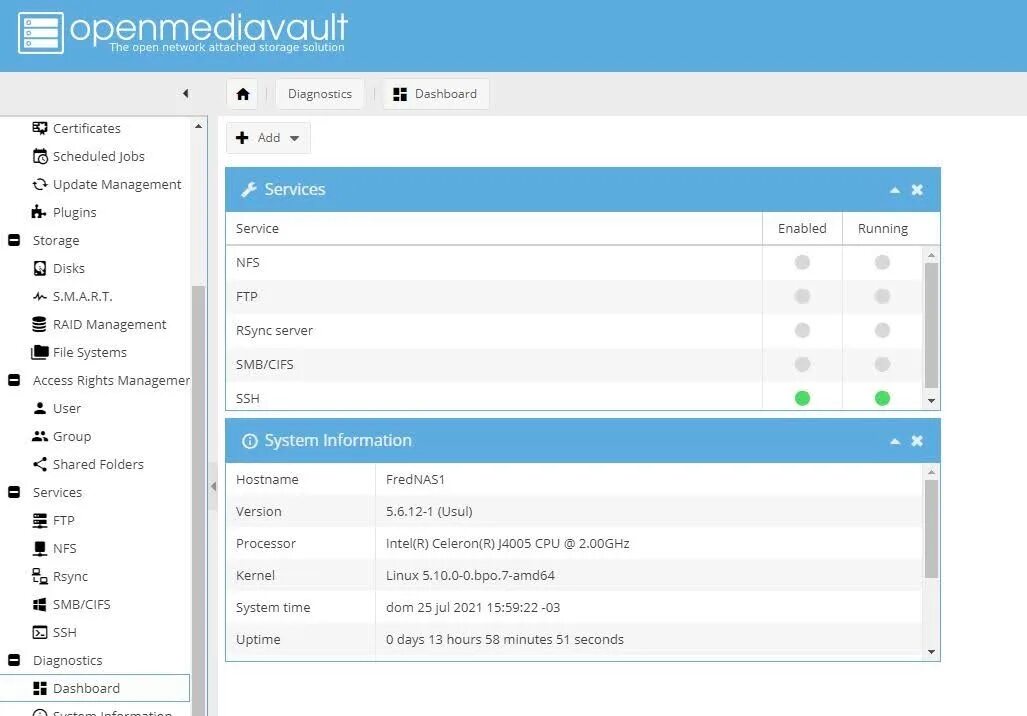Click SMB/CIFS Enabled indicator
Screen dimensions: 1027x716
[x=802, y=364]
